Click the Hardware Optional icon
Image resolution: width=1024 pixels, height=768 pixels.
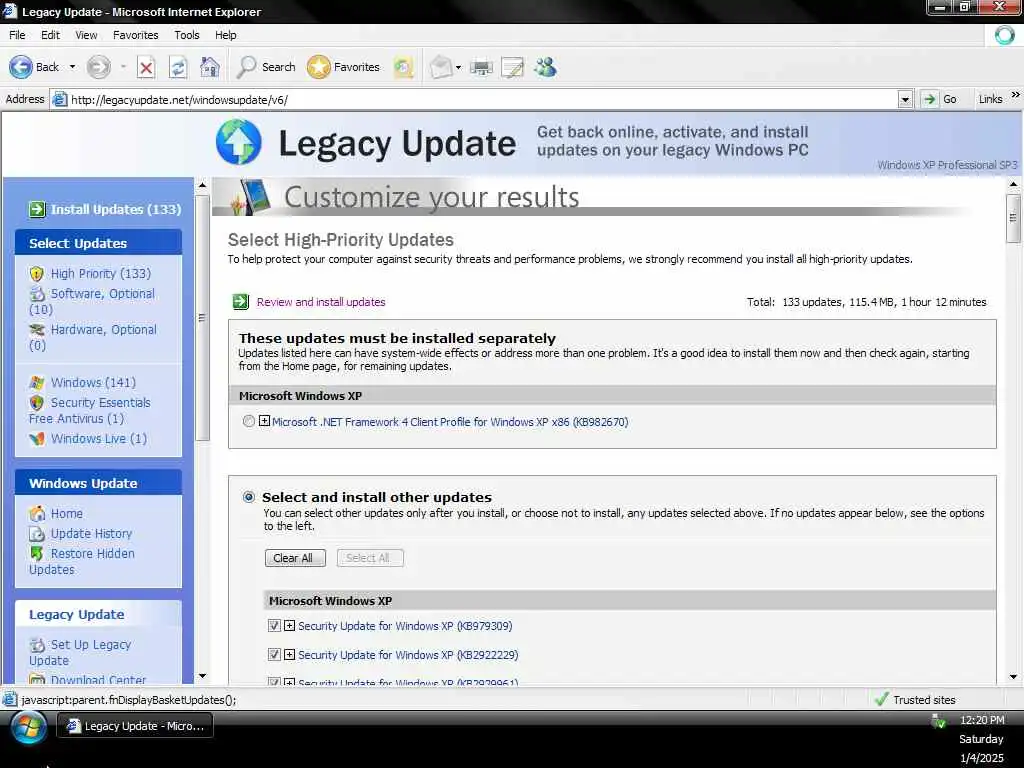[x=37, y=330]
